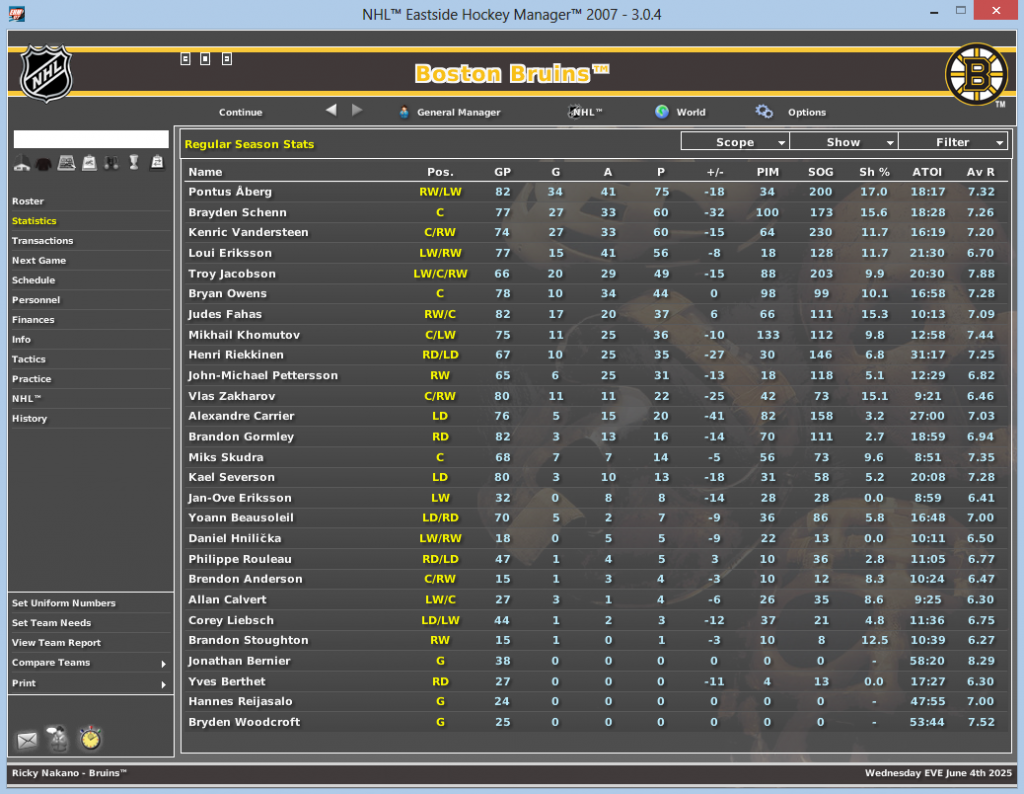Click the middle square header layout icon
The width and height of the screenshot is (1024, 794).
tap(205, 59)
